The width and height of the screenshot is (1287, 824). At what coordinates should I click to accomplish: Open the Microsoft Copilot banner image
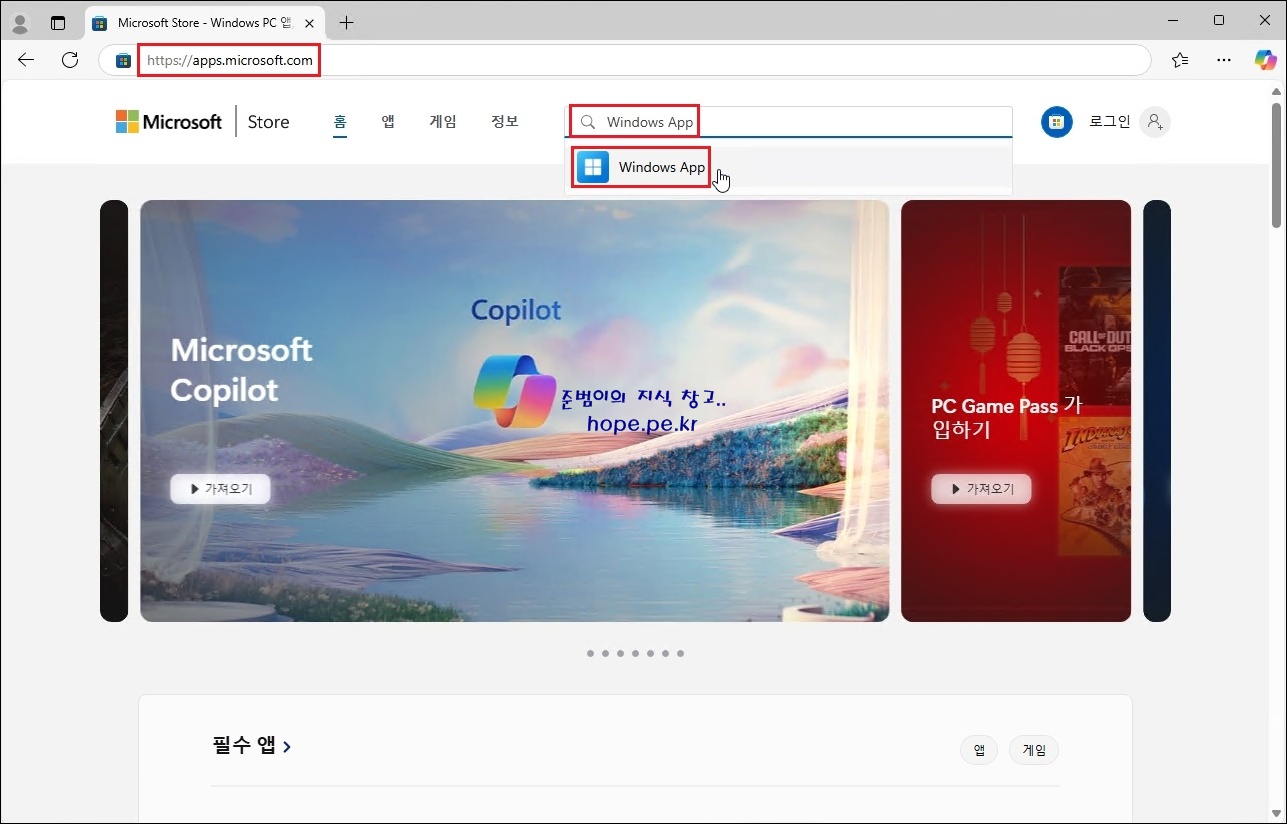(x=514, y=411)
